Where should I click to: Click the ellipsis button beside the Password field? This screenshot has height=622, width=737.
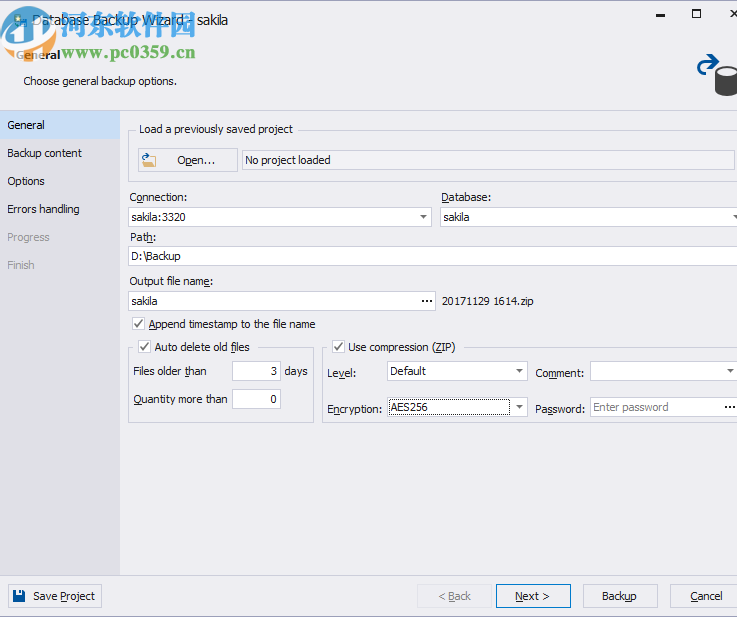tap(729, 407)
